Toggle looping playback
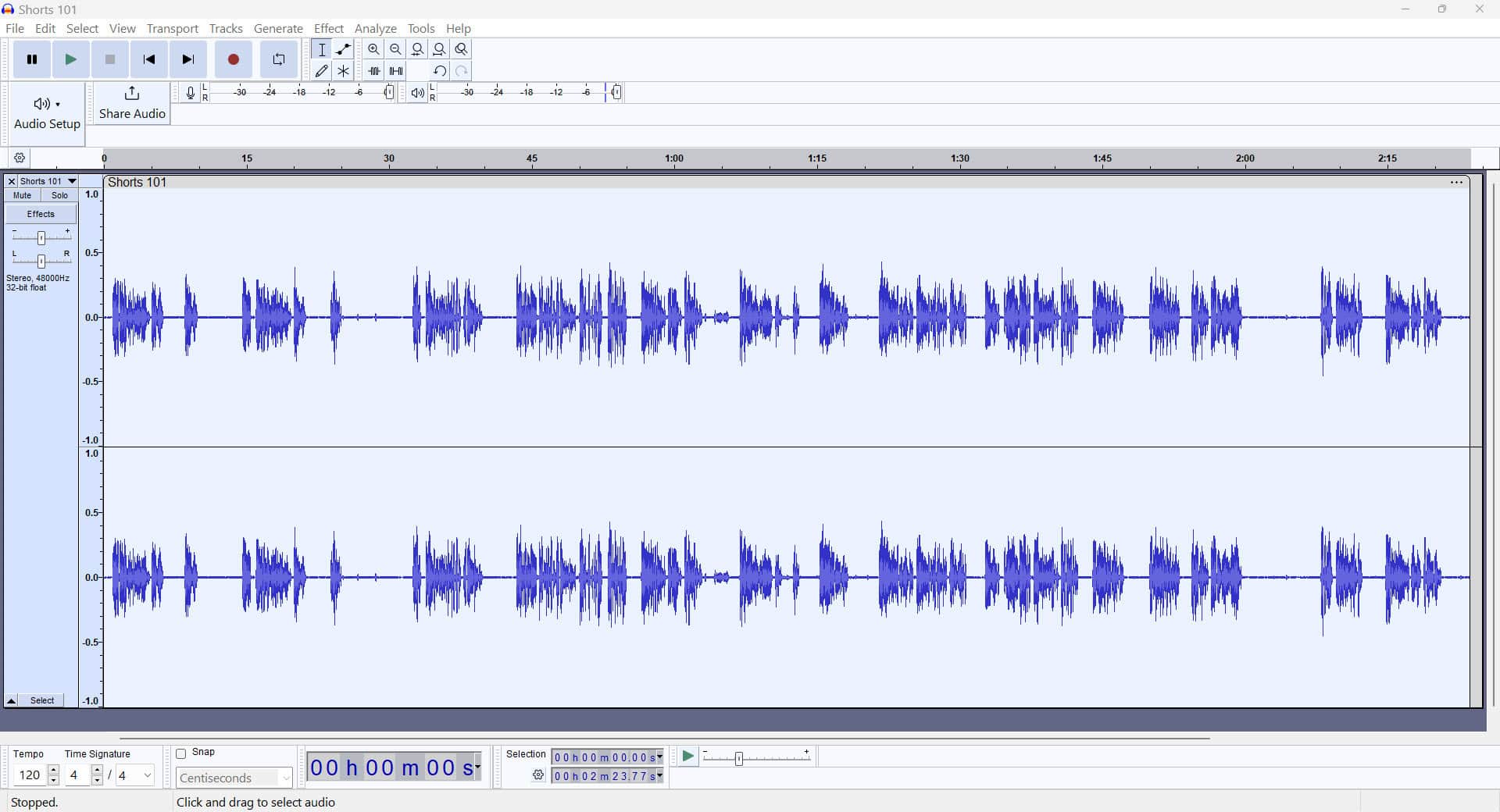The height and width of the screenshot is (812, 1500). 278,59
